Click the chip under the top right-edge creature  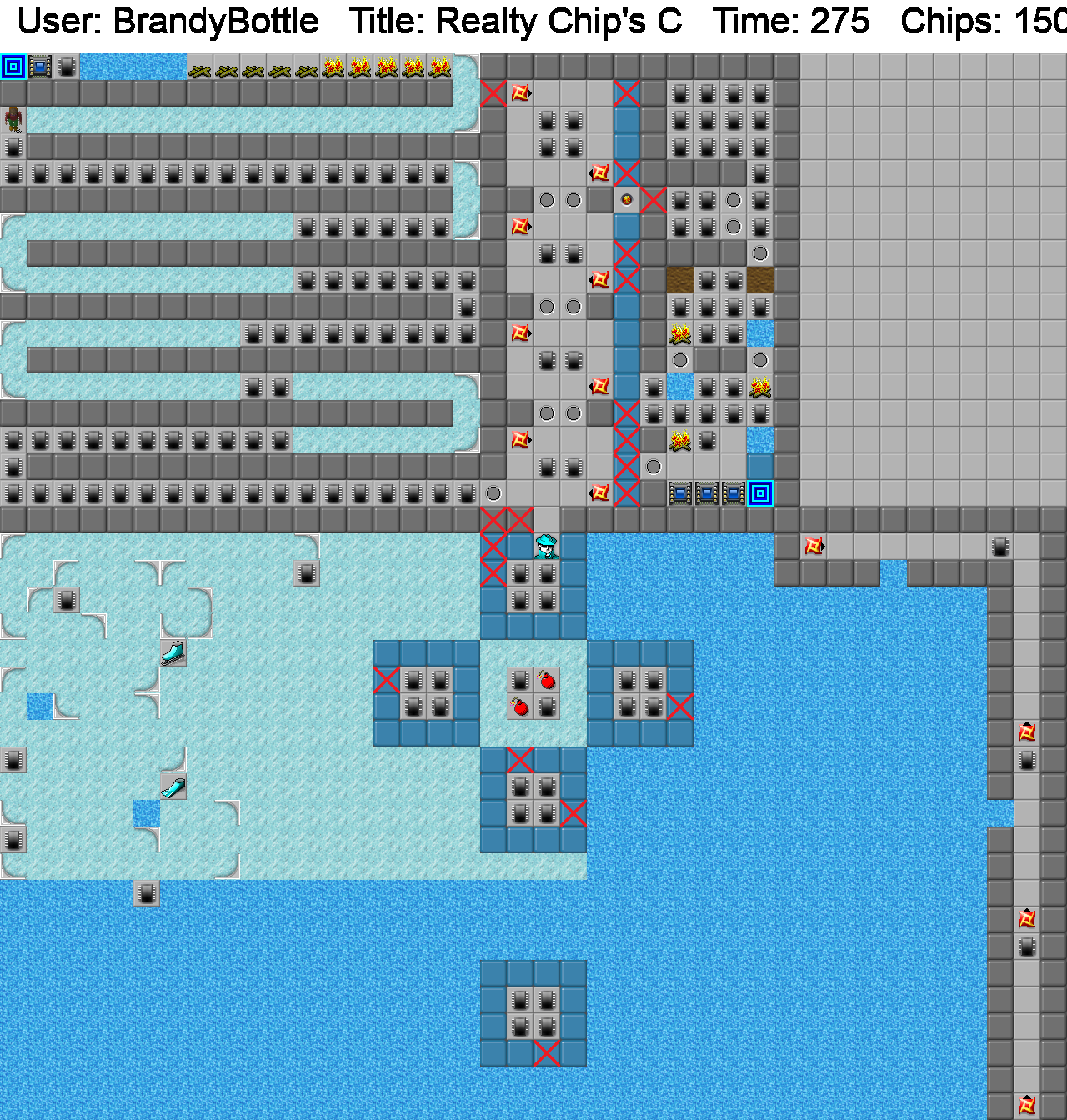(x=1027, y=760)
